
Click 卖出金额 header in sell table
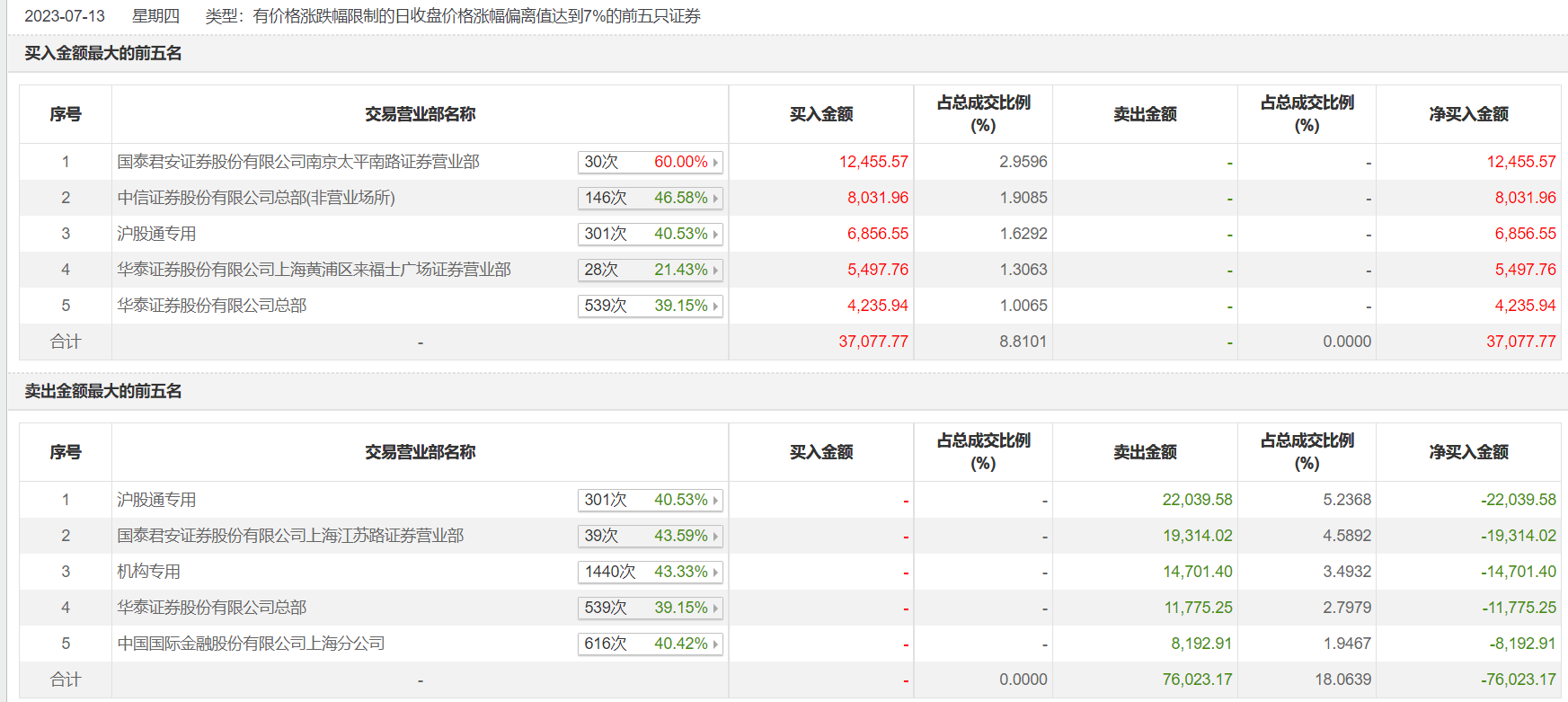(1146, 452)
